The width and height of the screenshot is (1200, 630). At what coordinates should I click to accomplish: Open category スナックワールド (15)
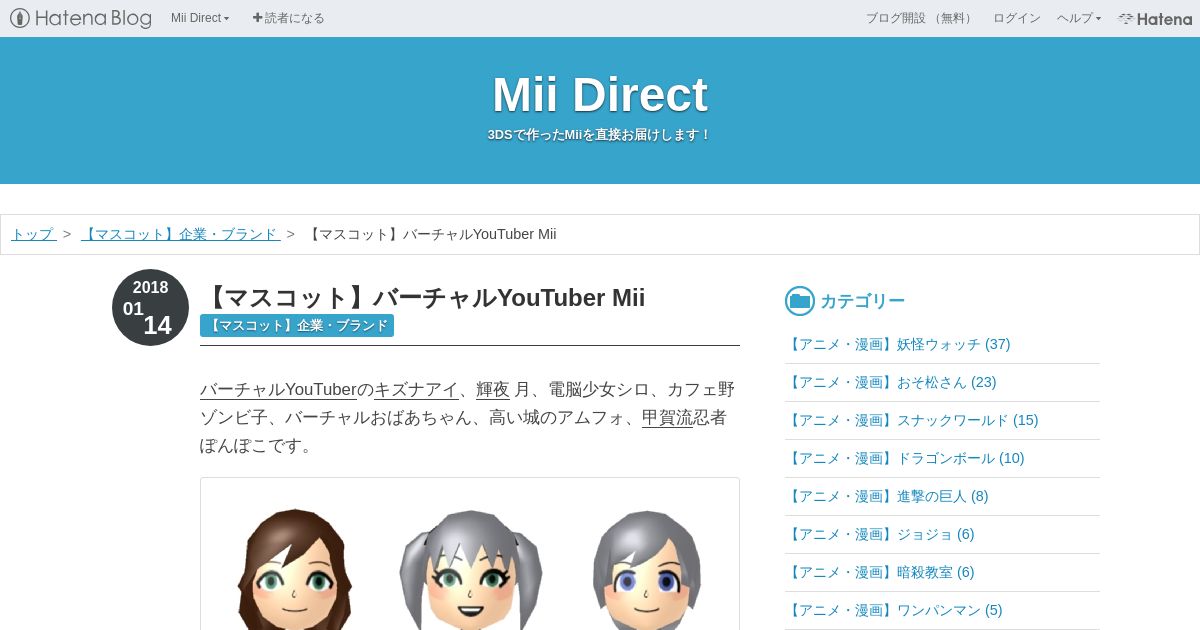(912, 420)
